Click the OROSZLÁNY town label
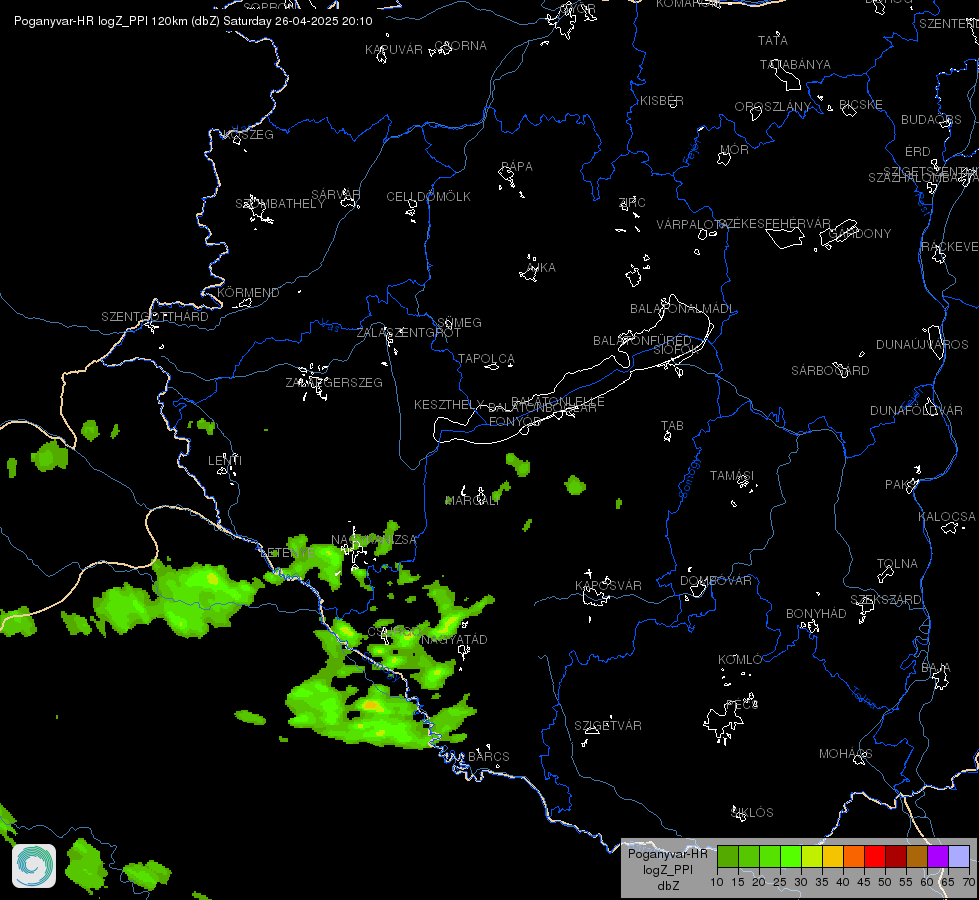The height and width of the screenshot is (900, 979). 772,107
